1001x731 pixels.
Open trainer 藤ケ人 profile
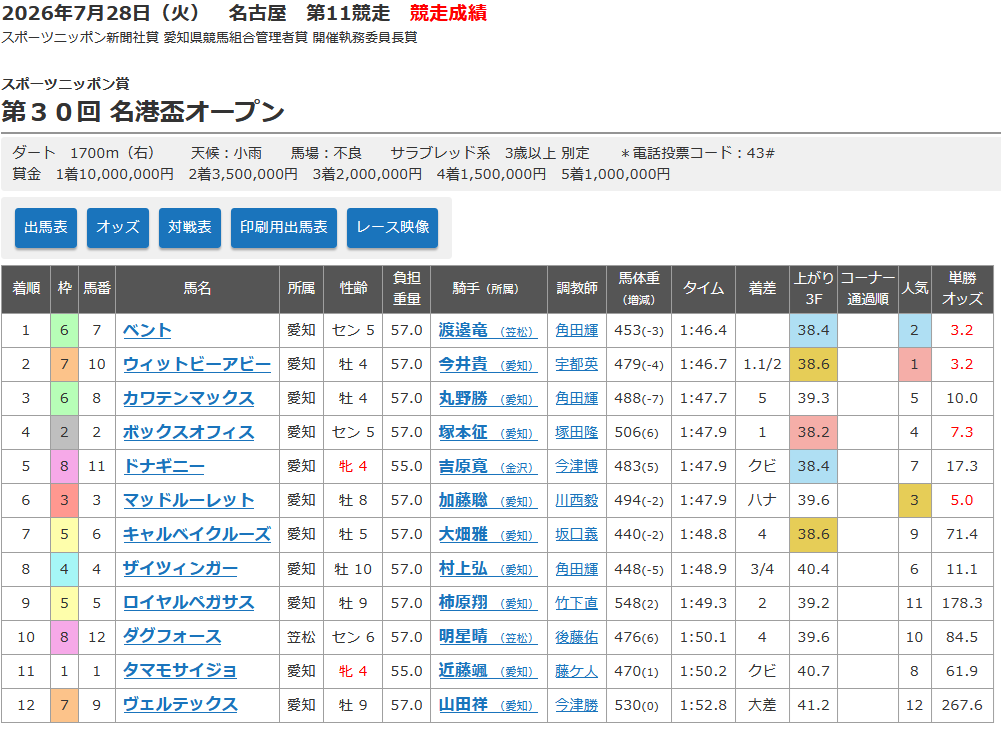coord(576,671)
